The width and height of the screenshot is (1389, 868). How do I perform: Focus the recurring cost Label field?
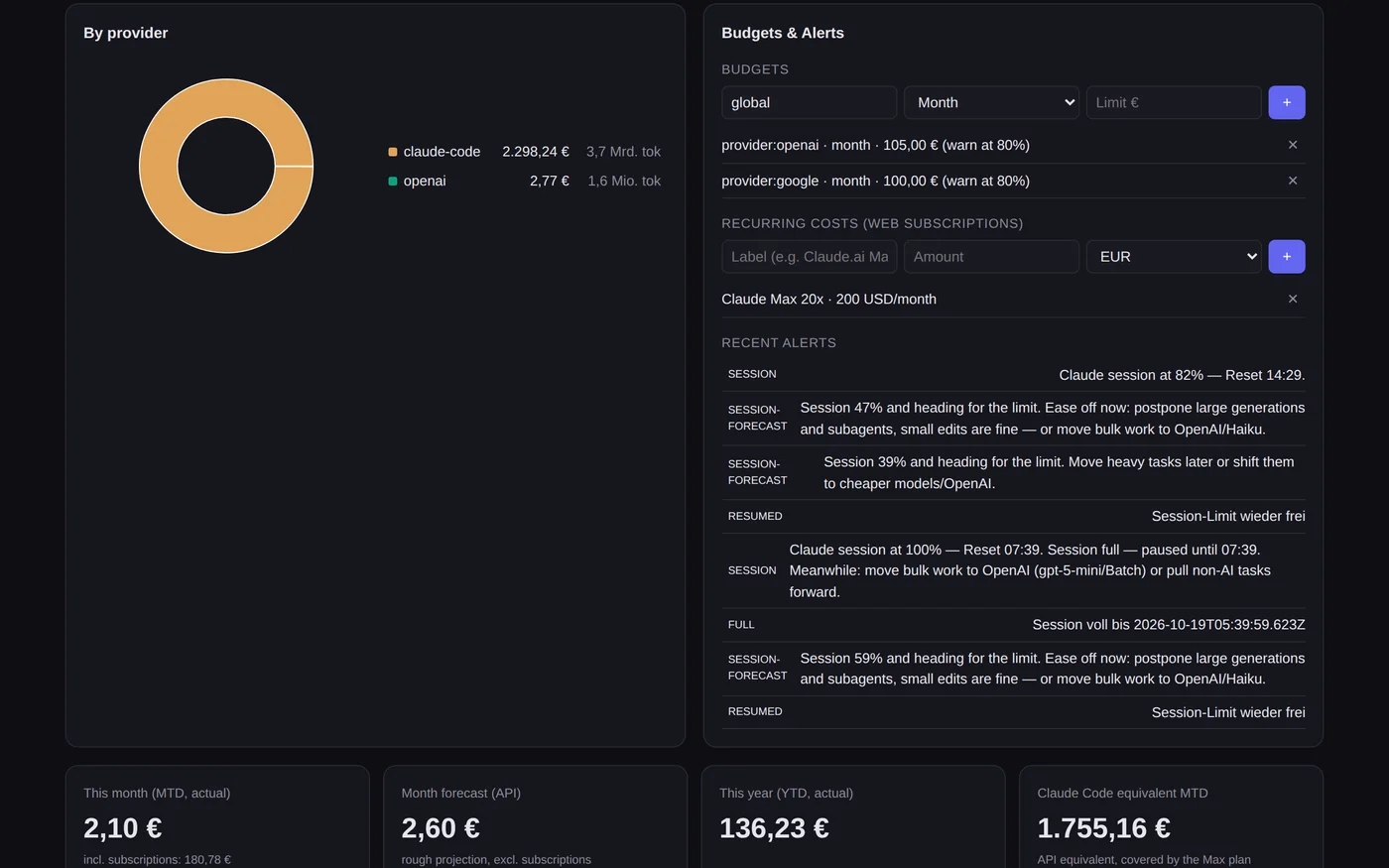pyautogui.click(x=809, y=256)
